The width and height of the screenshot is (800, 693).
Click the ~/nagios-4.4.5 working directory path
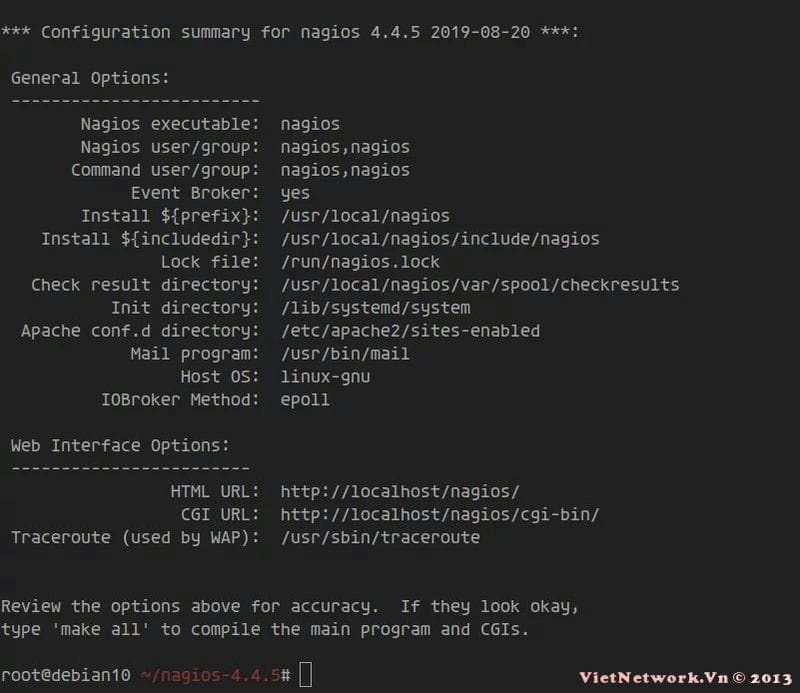210,676
